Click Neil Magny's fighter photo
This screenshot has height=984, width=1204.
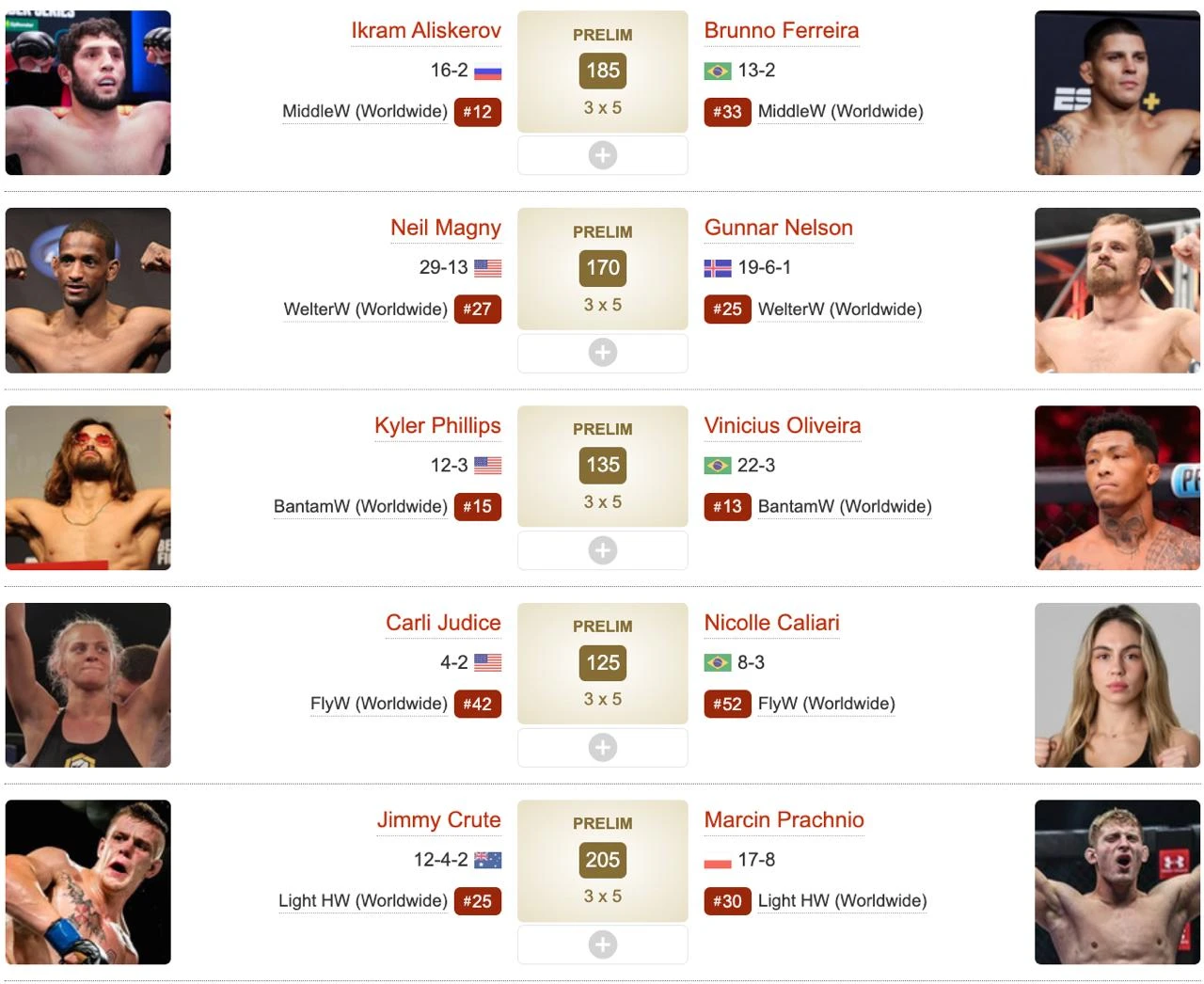(88, 291)
